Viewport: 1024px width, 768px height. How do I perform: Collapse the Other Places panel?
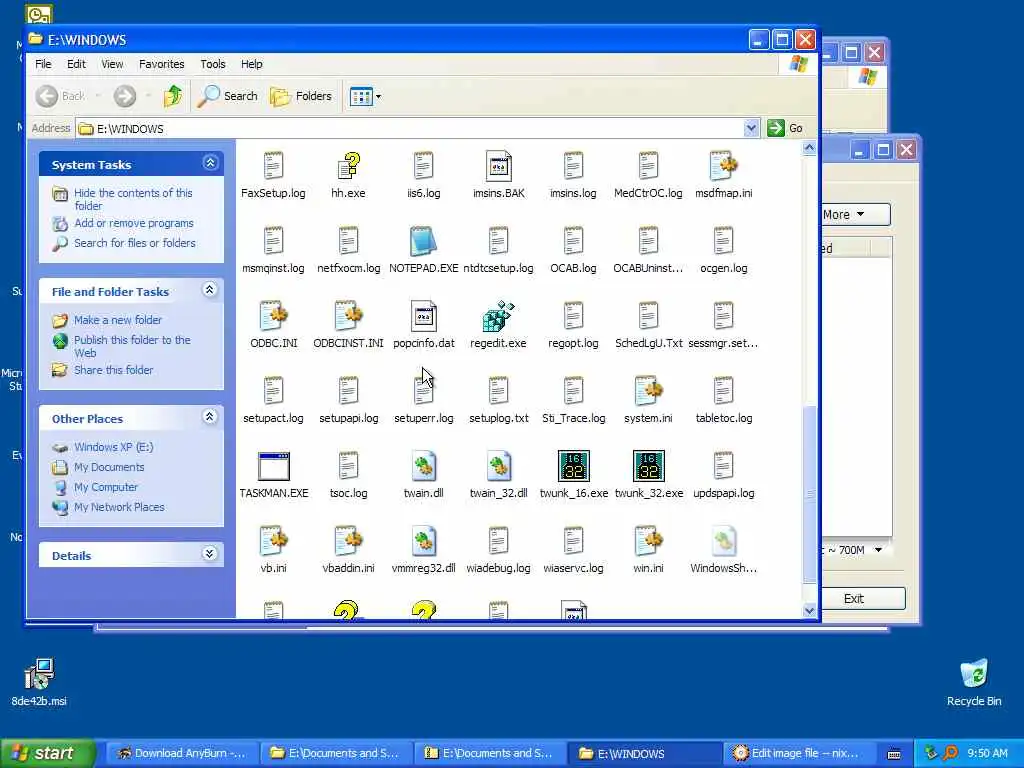pos(210,416)
